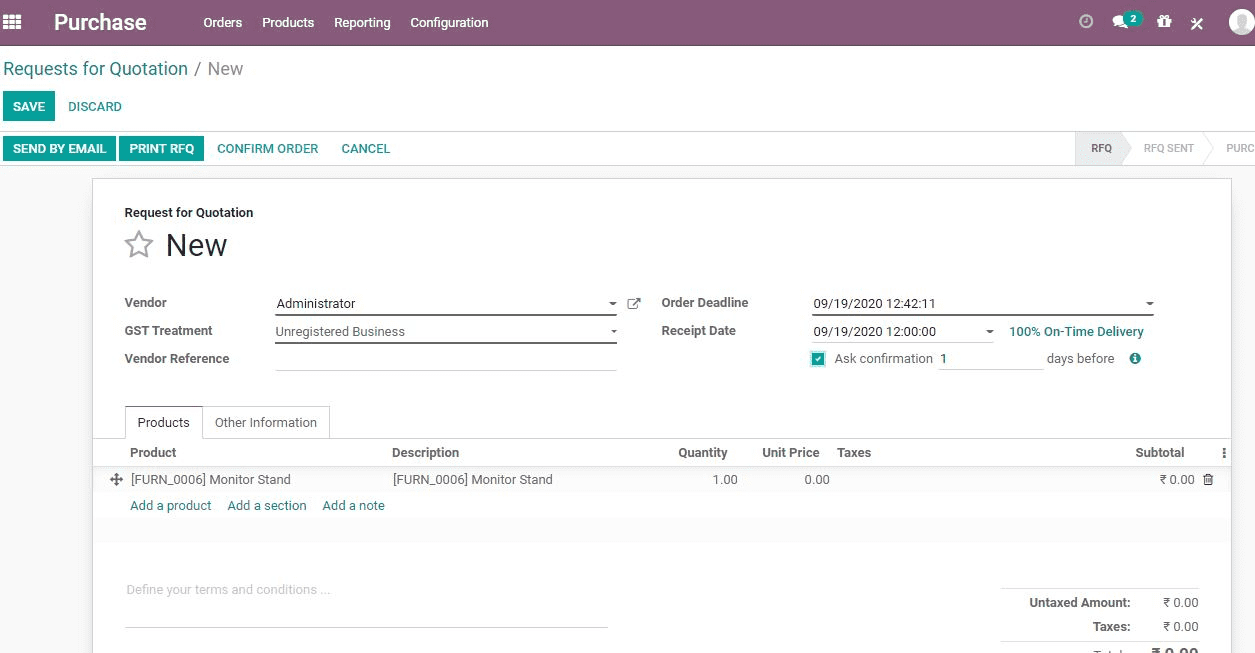Open the column options kebab menu
Screen dimensions: 1255x653
1224,453
